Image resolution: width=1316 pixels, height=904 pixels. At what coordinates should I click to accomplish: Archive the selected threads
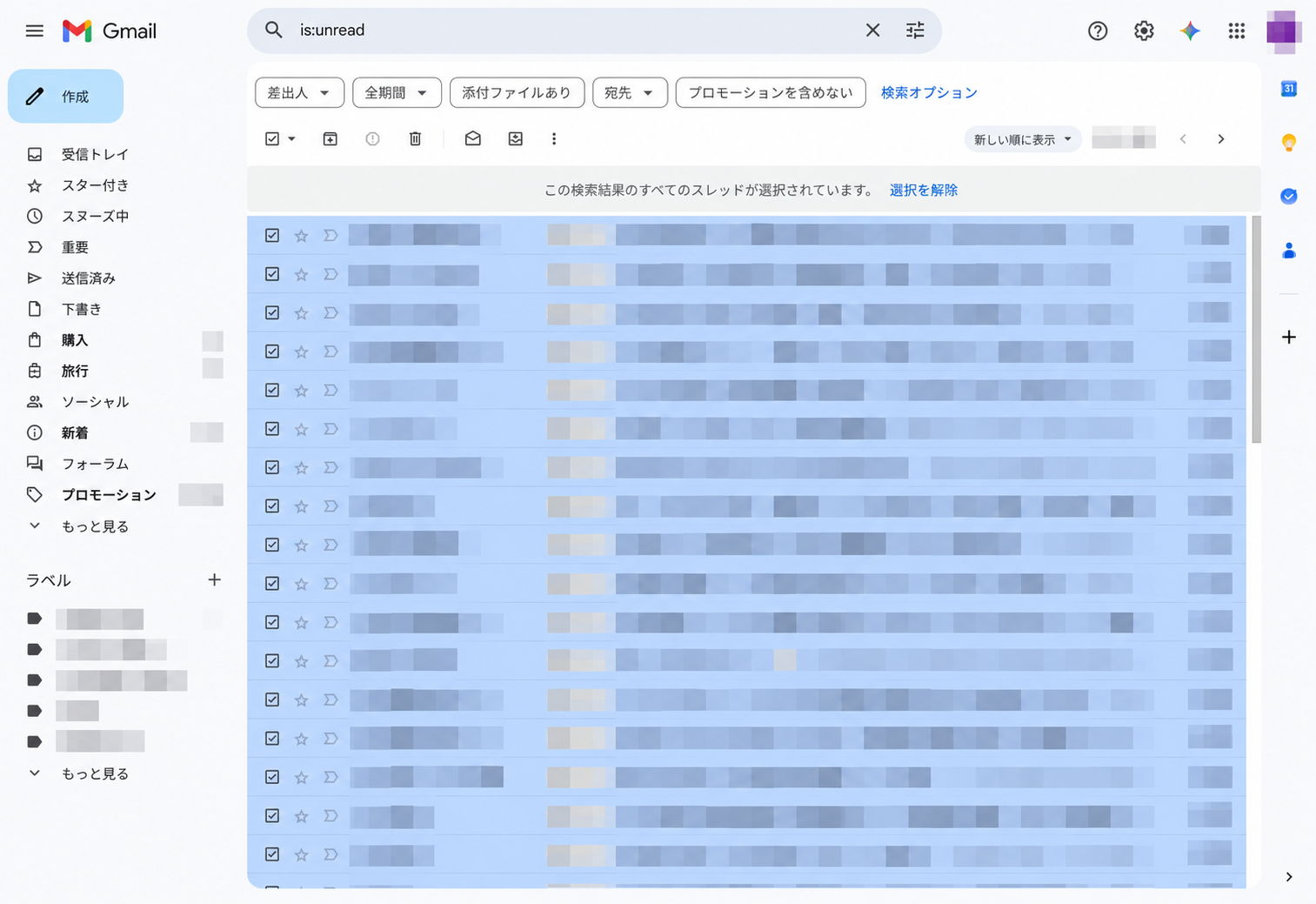click(x=330, y=139)
